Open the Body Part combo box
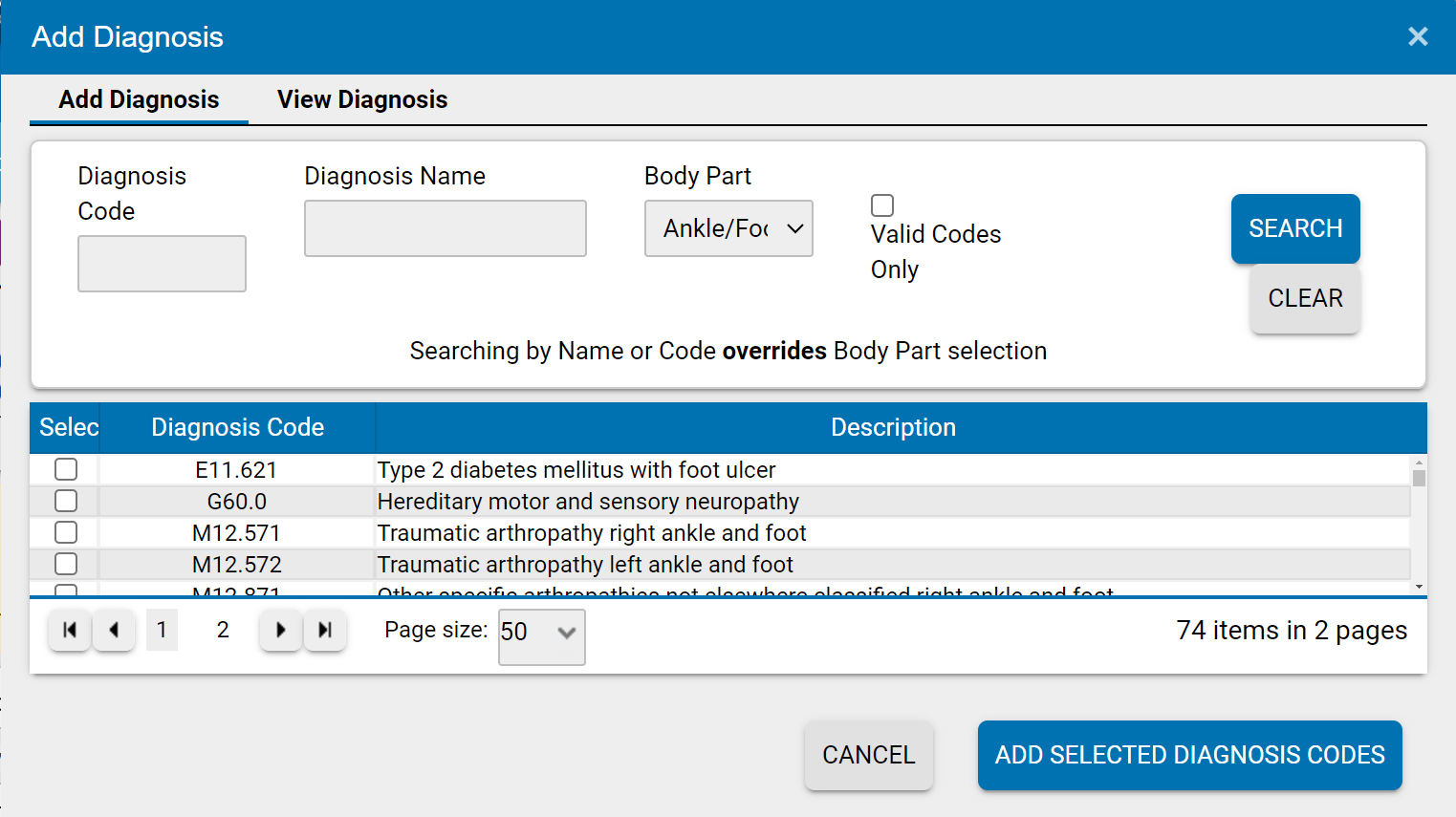 pyautogui.click(x=728, y=228)
